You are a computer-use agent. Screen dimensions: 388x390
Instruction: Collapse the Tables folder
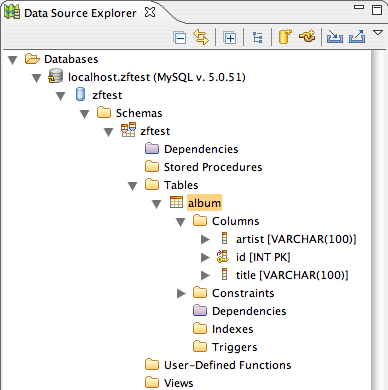133,186
